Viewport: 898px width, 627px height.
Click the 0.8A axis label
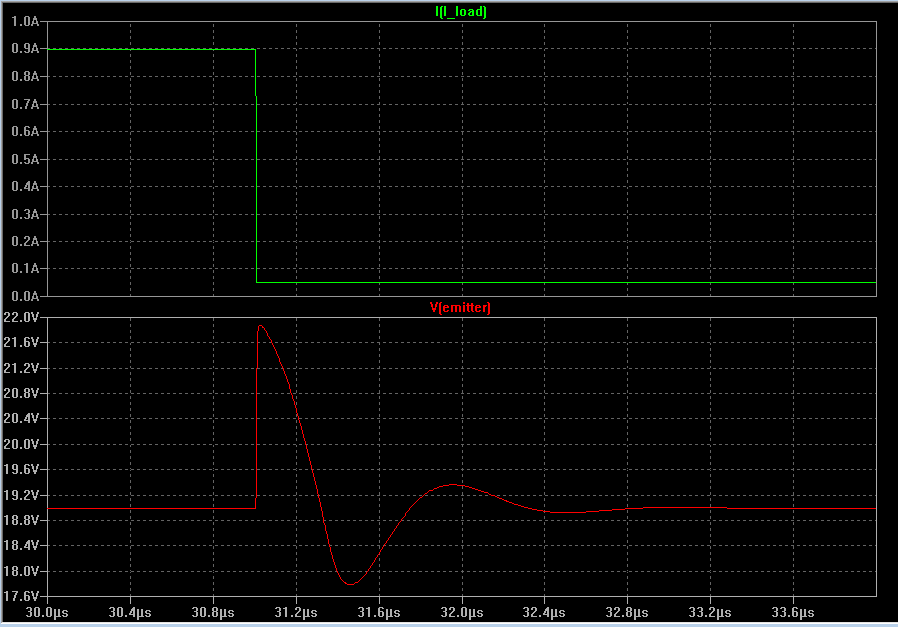[x=25, y=76]
